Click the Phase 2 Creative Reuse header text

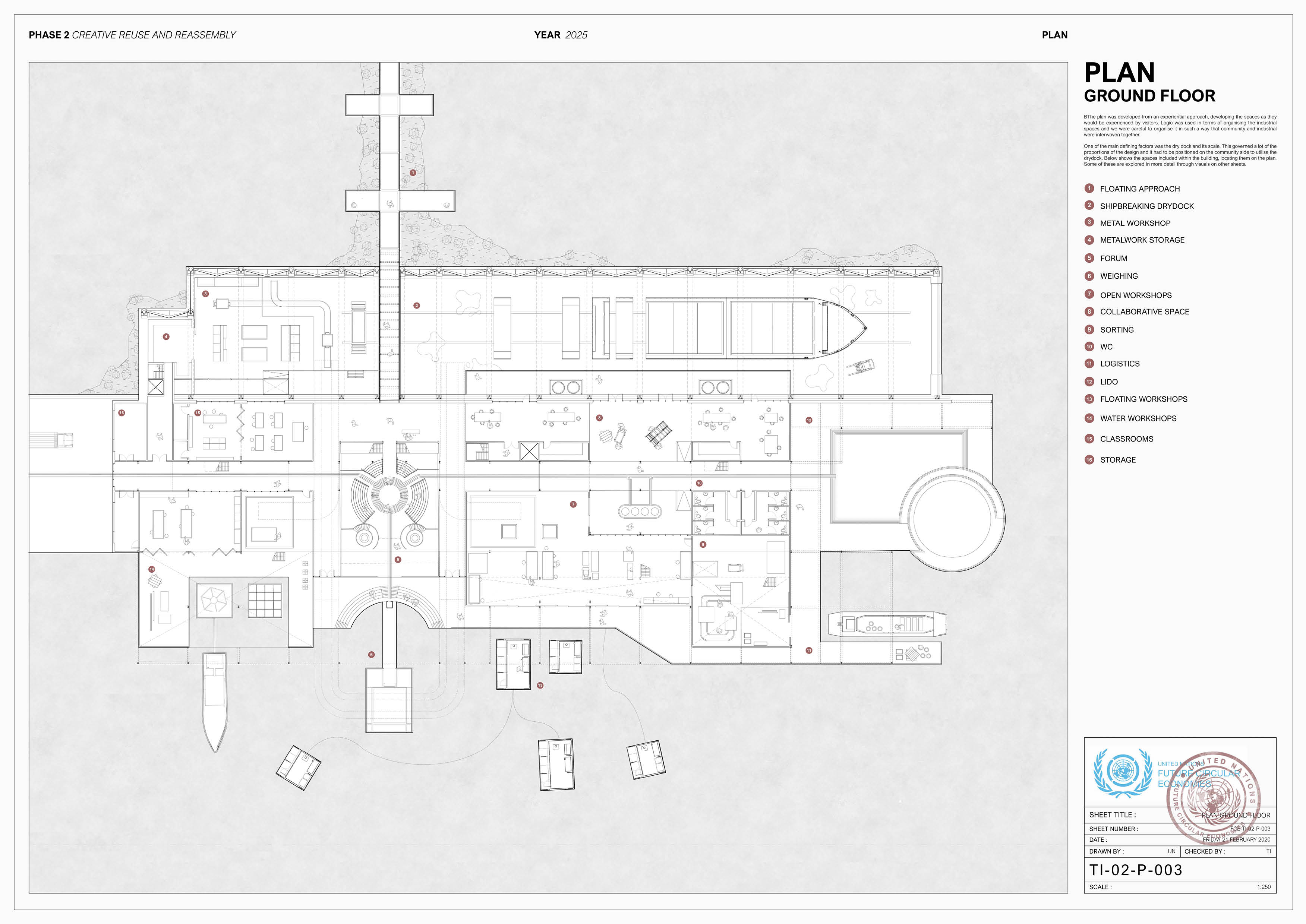[x=132, y=35]
